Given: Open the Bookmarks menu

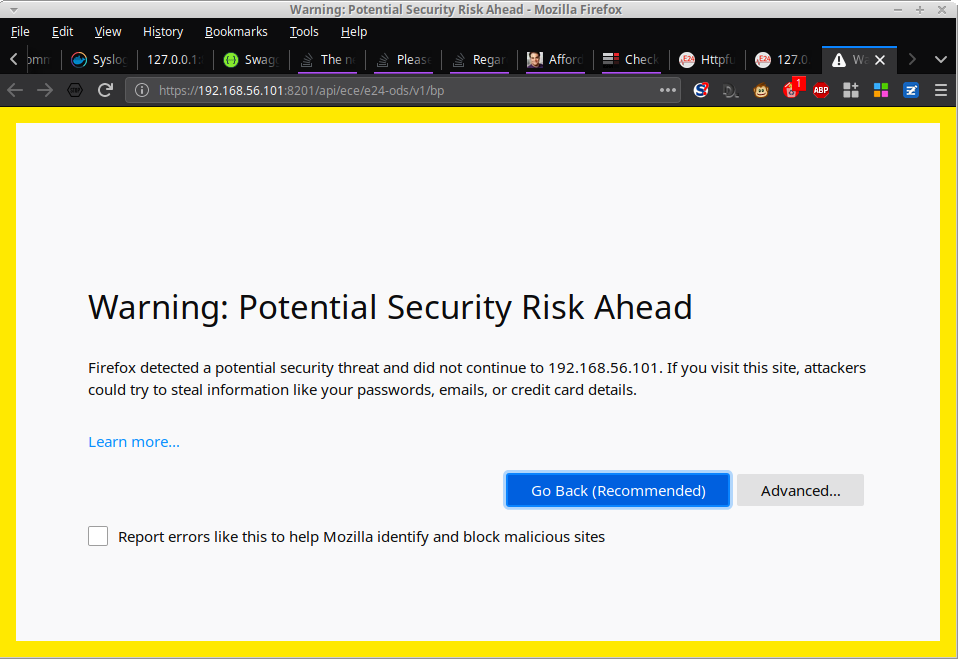Looking at the screenshot, I should click(x=236, y=32).
